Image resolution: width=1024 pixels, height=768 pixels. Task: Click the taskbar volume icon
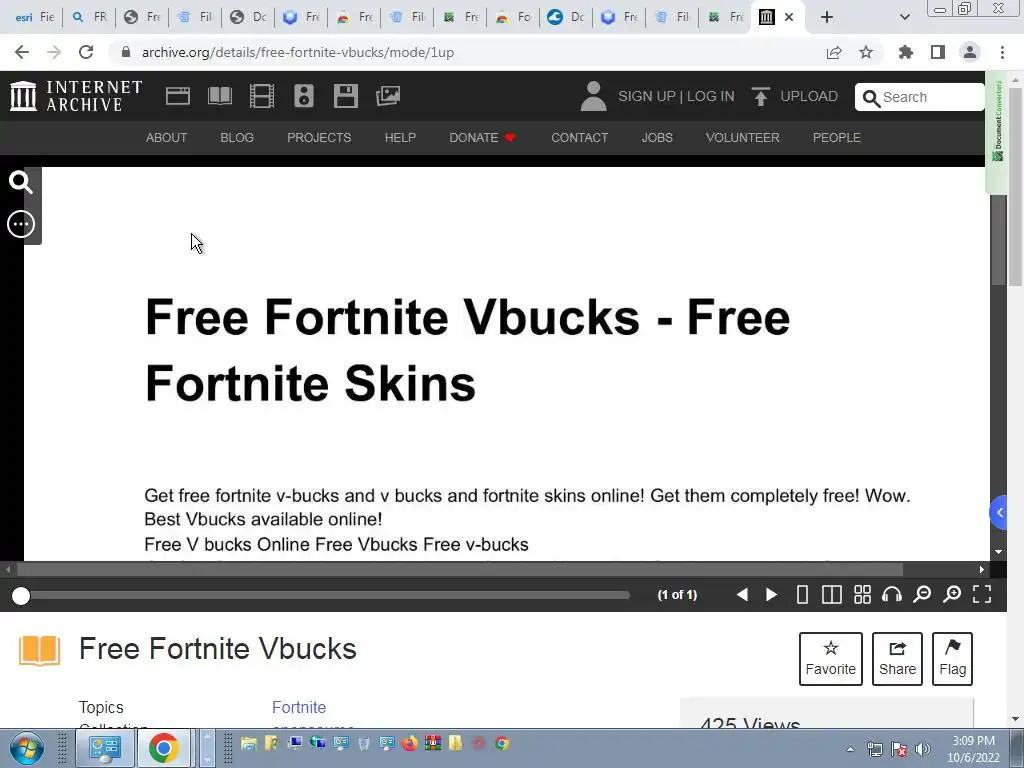coord(922,749)
